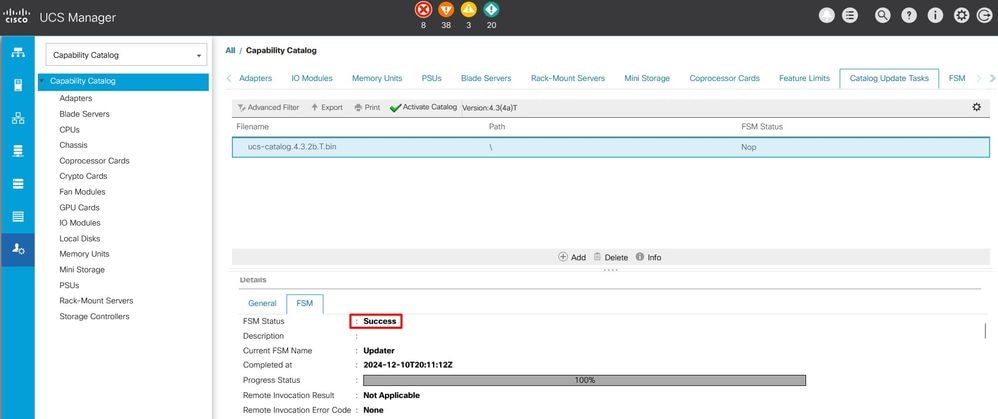Select Chassis in the navigation tree
This screenshot has height=419, width=998.
pyautogui.click(x=73, y=145)
